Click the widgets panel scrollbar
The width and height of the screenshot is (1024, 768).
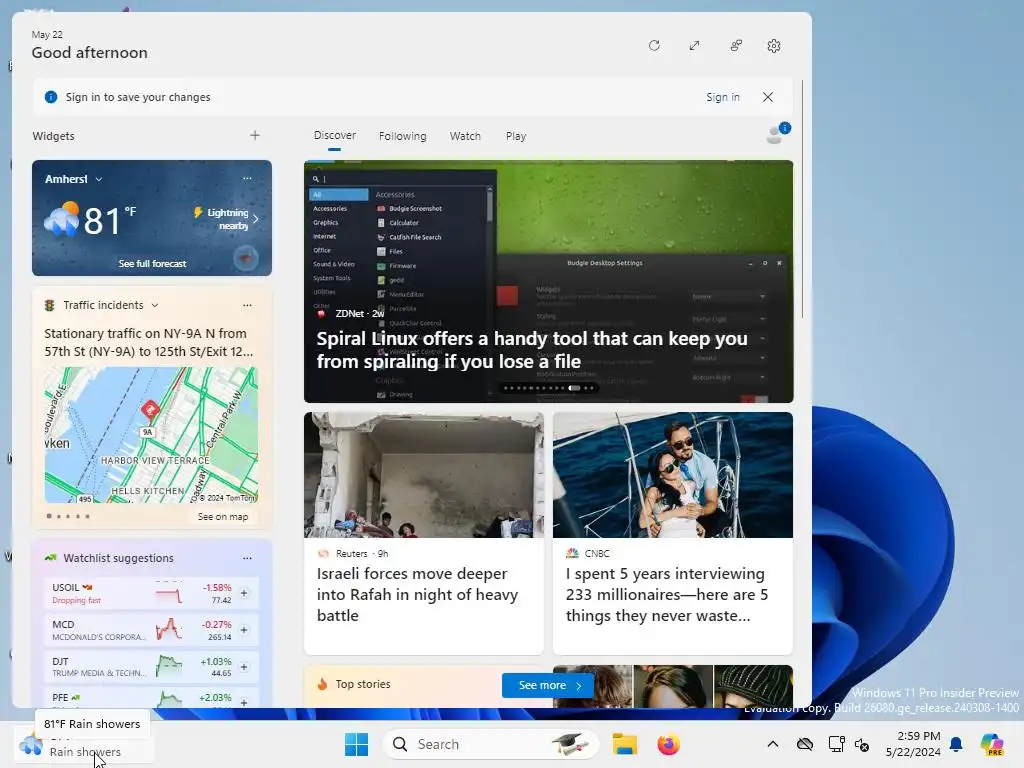(803, 199)
